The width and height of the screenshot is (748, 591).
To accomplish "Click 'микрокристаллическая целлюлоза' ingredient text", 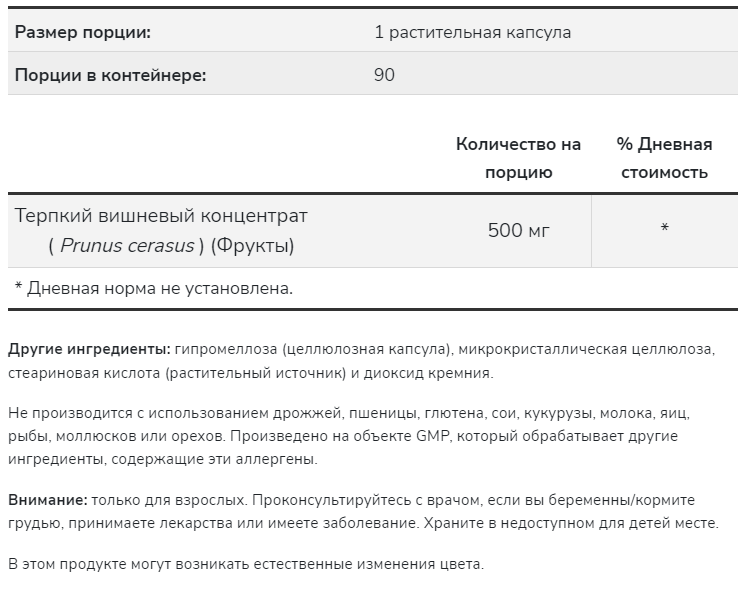I will click(x=585, y=349).
